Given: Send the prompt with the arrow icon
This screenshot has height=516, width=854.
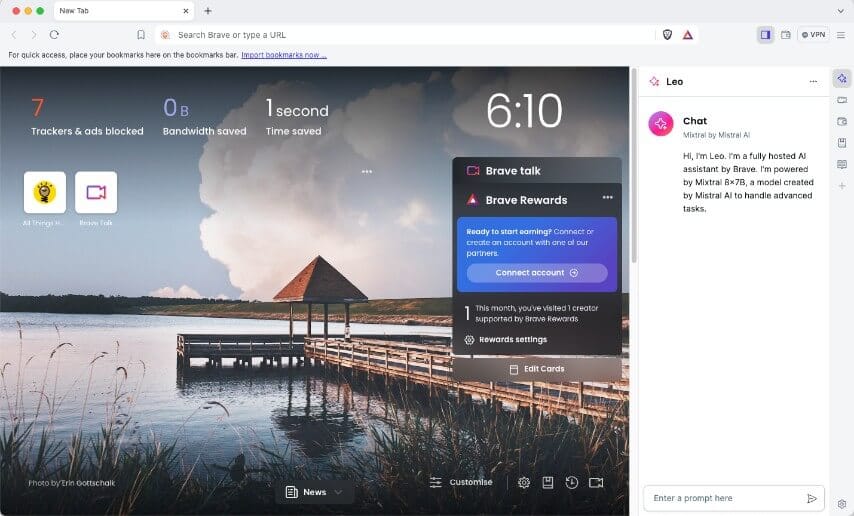Looking at the screenshot, I should pos(812,499).
